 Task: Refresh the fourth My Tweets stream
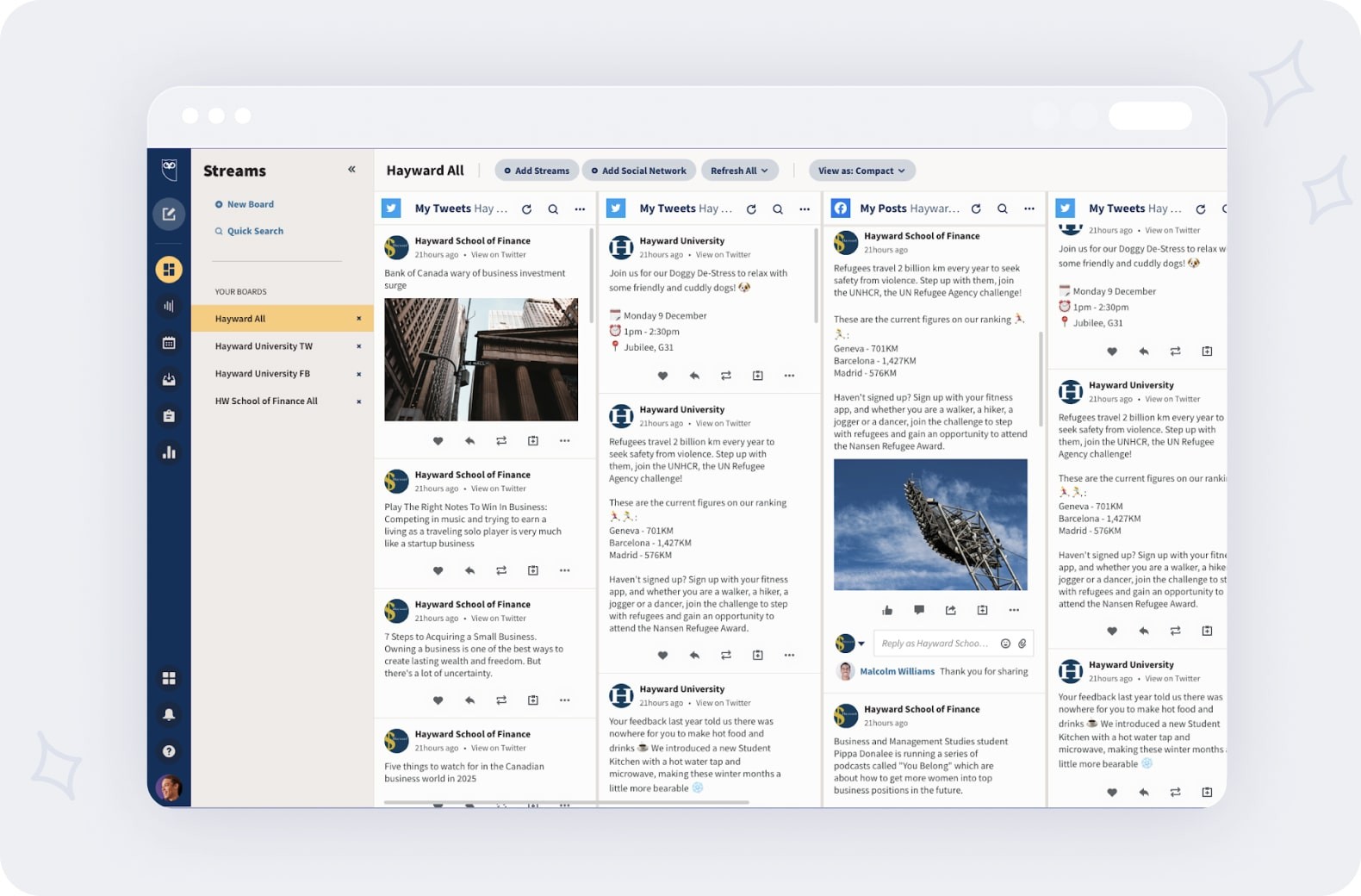[1201, 208]
